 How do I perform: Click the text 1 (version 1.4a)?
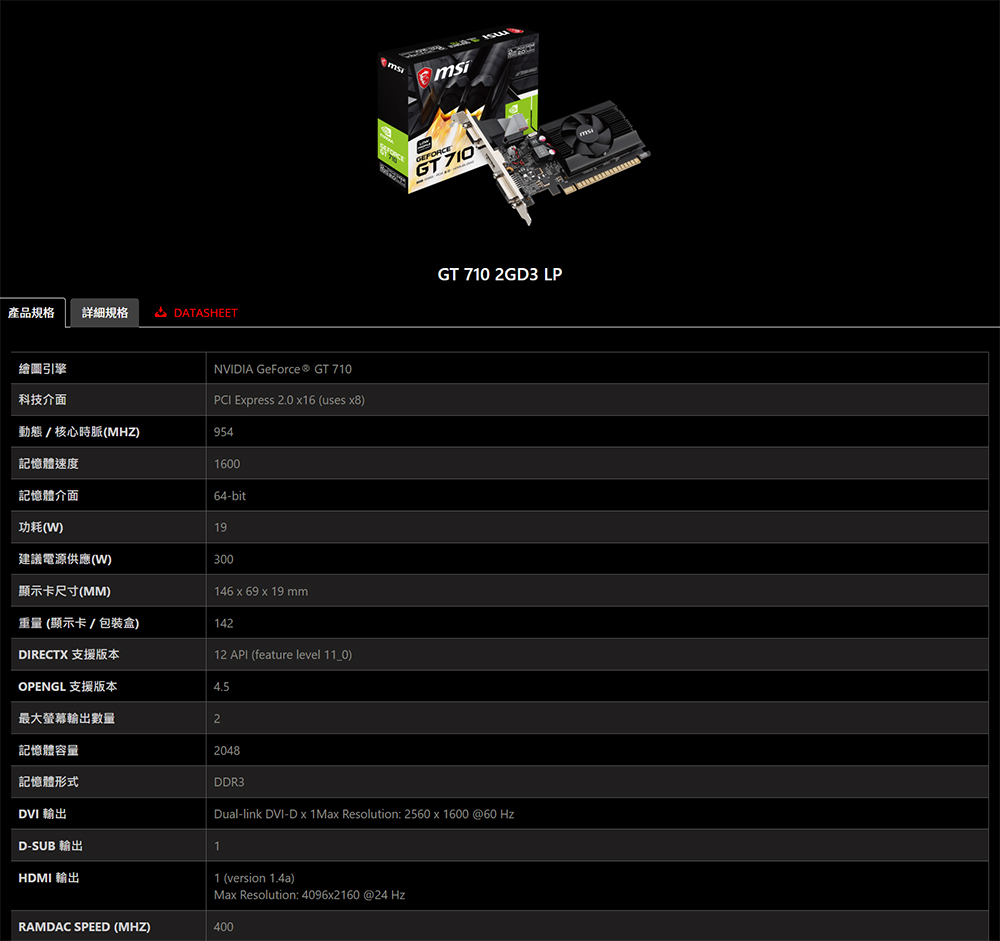tap(254, 878)
